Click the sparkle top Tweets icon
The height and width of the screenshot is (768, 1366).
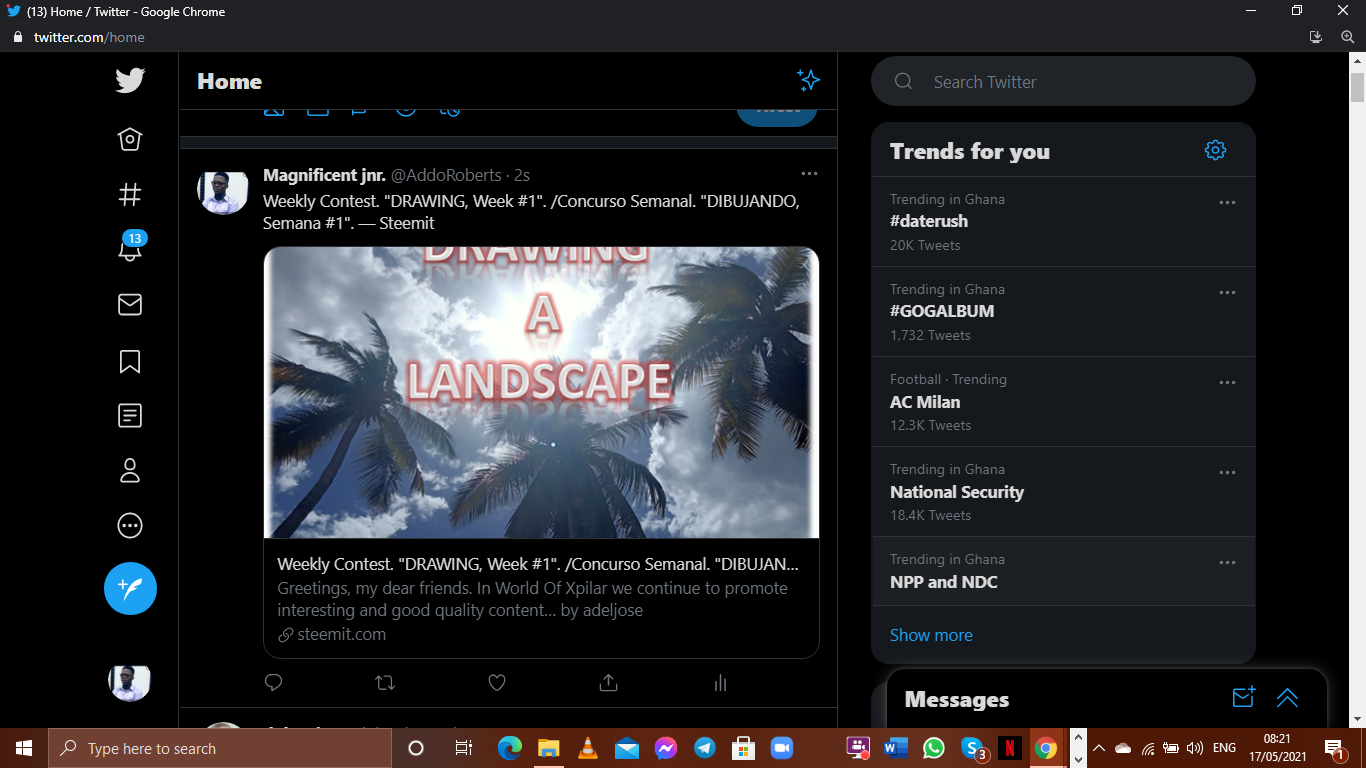pyautogui.click(x=808, y=81)
